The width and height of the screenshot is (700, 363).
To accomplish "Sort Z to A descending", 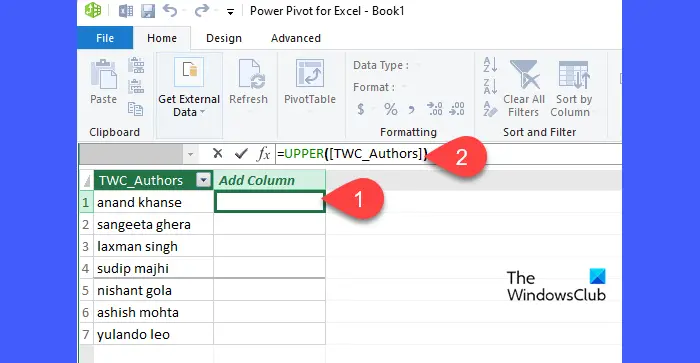I will (x=490, y=87).
